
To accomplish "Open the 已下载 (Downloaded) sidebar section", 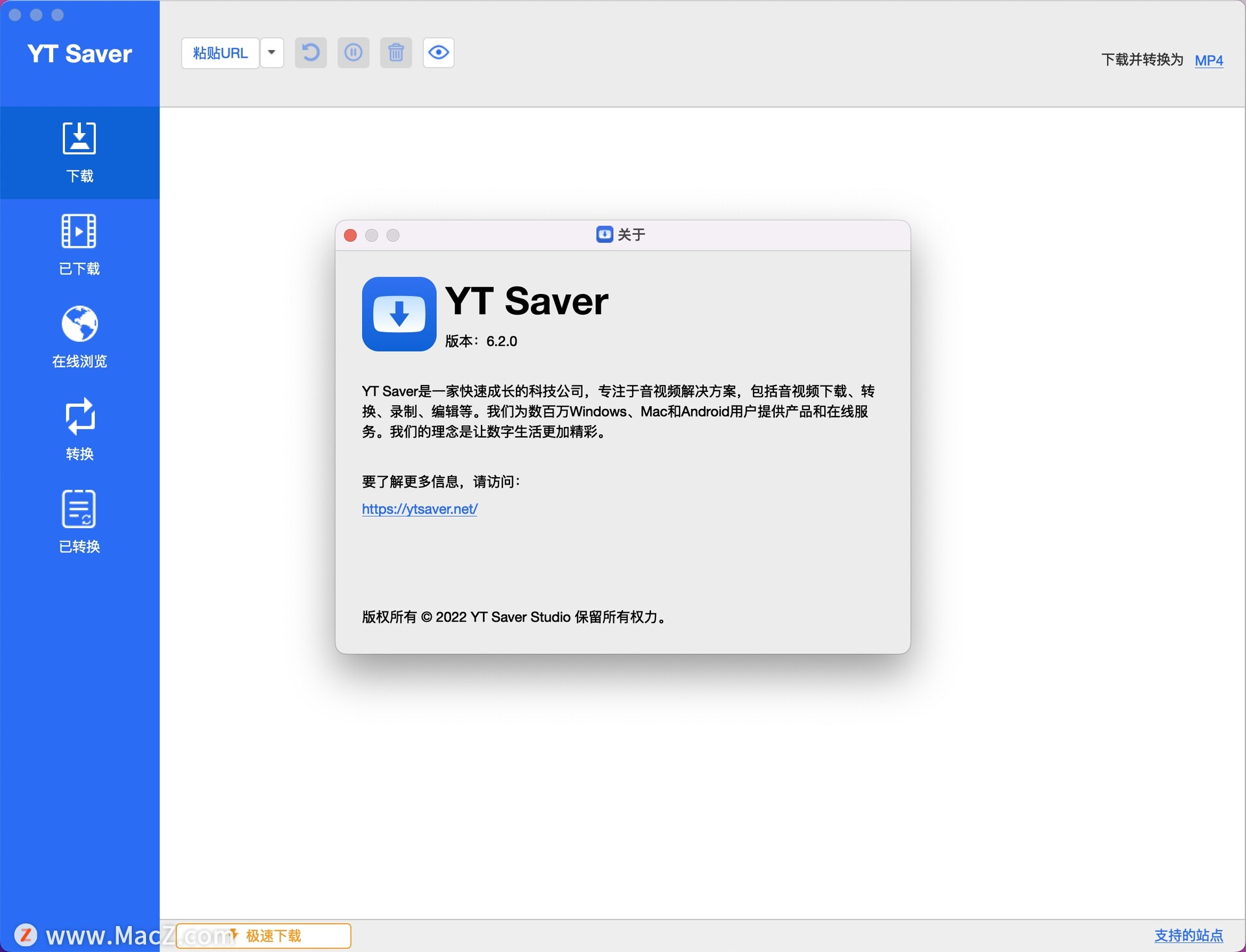I will coord(79,245).
